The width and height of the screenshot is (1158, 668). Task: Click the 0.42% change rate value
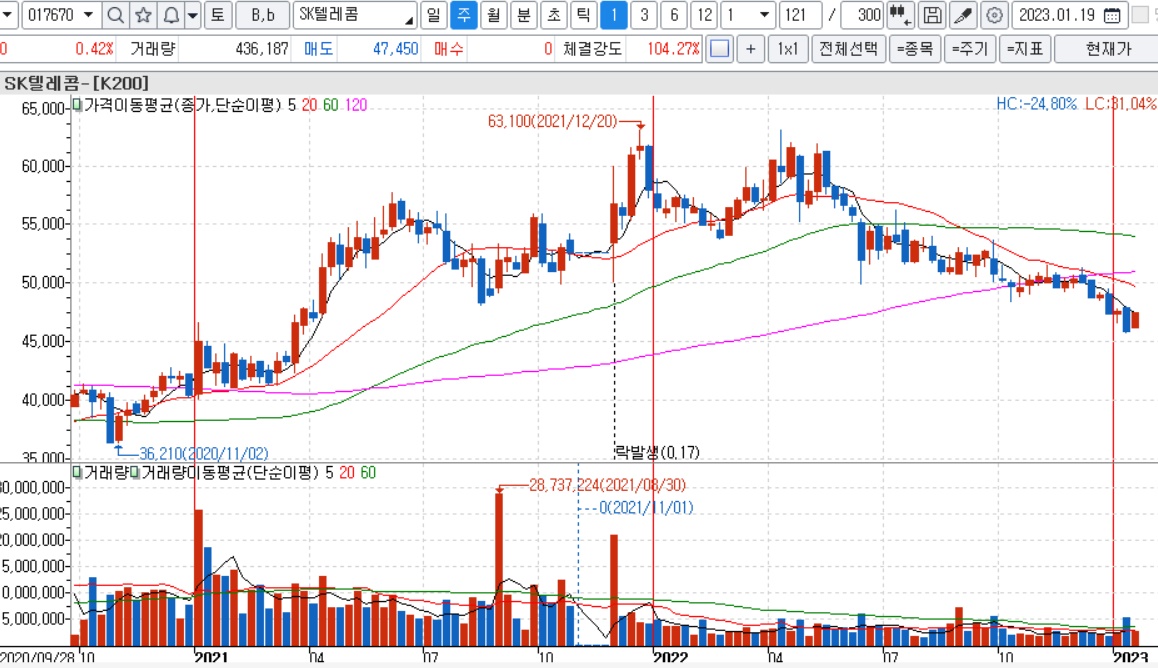pos(94,49)
